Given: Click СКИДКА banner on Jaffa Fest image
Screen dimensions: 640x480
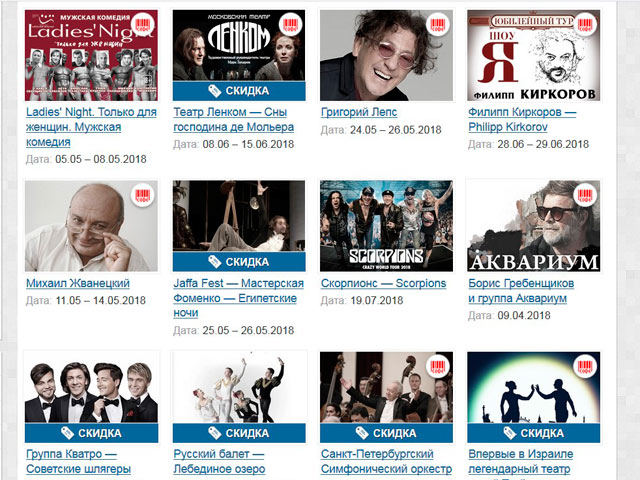Looking at the screenshot, I should click(239, 262).
